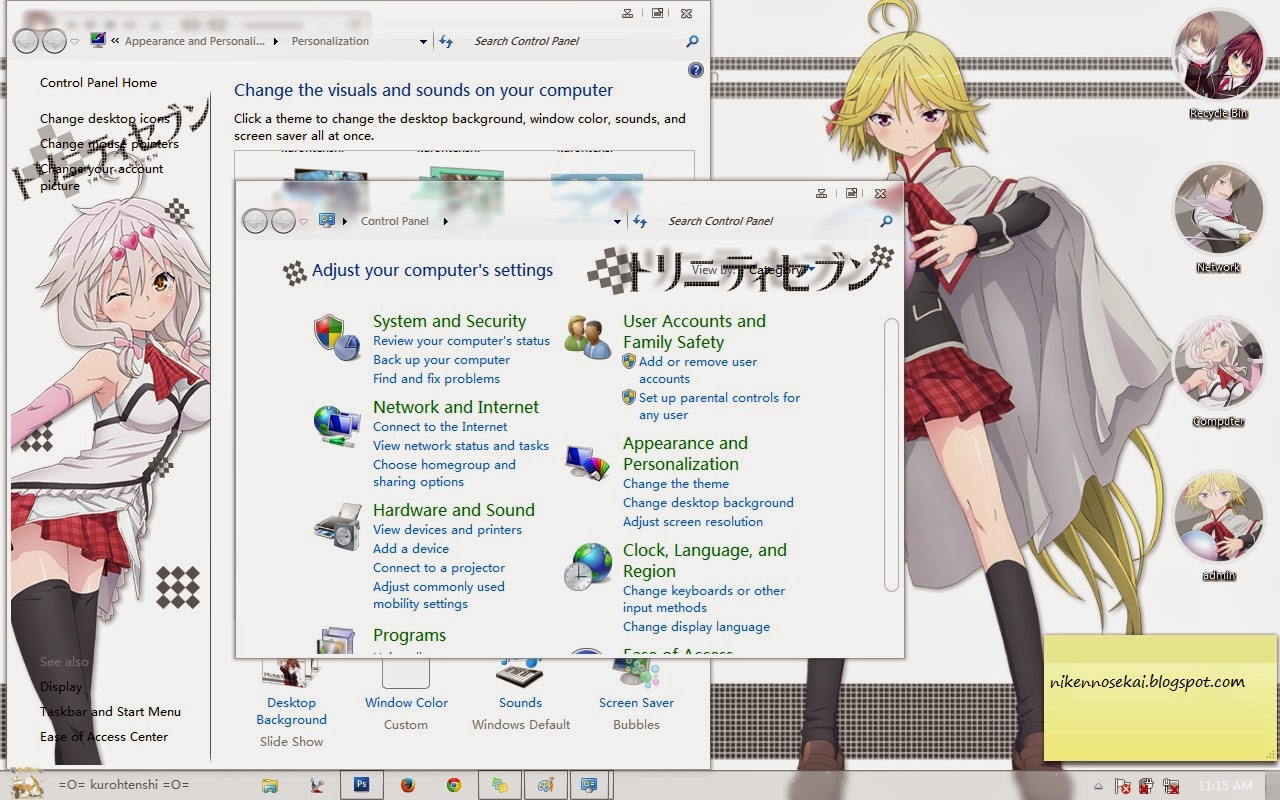Screen dimensions: 1280x800
Task: Open Computer desktop icon
Action: (x=1217, y=364)
